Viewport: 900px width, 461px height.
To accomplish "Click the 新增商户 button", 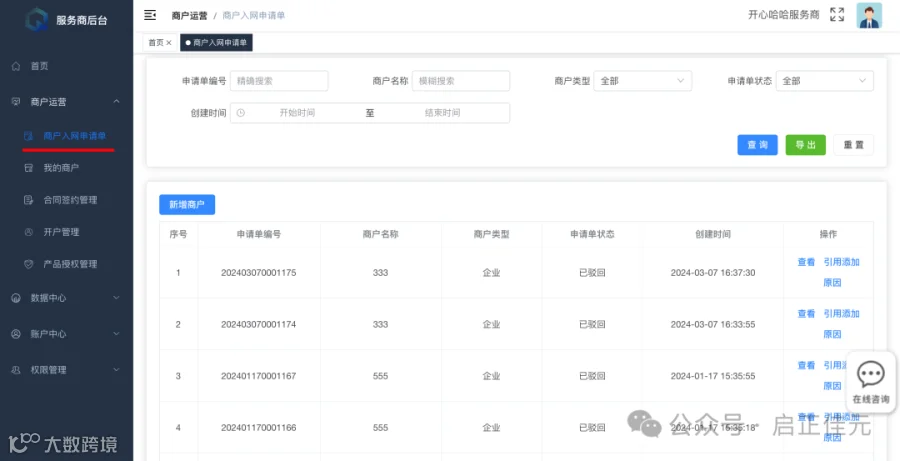I will (187, 204).
